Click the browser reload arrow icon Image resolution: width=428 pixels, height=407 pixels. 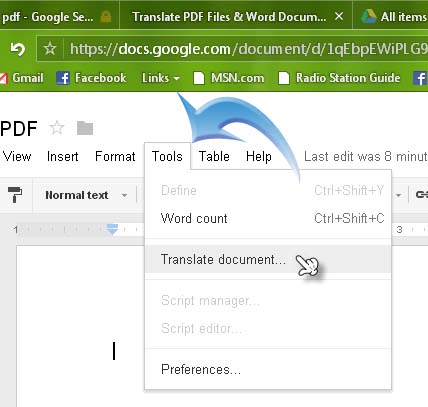tap(17, 49)
